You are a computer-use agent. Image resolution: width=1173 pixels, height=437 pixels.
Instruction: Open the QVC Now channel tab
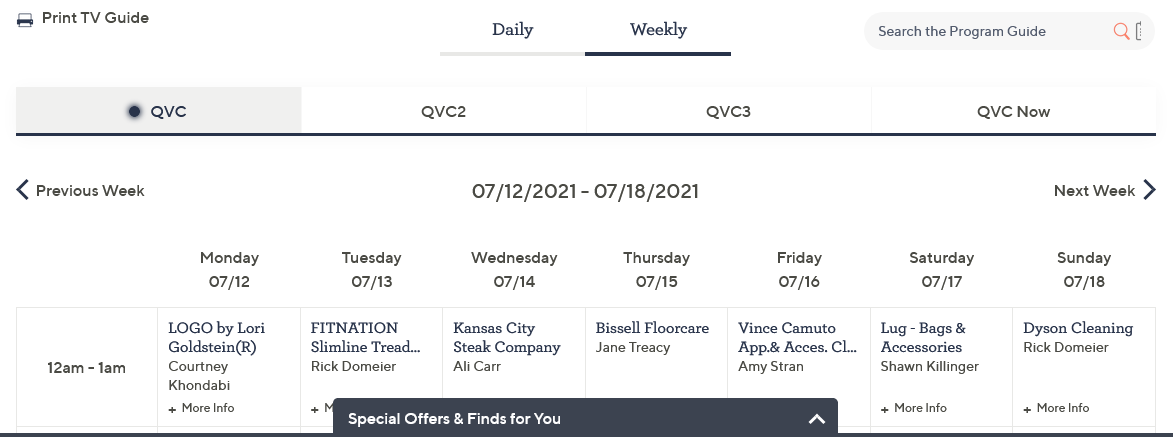[x=1013, y=111]
